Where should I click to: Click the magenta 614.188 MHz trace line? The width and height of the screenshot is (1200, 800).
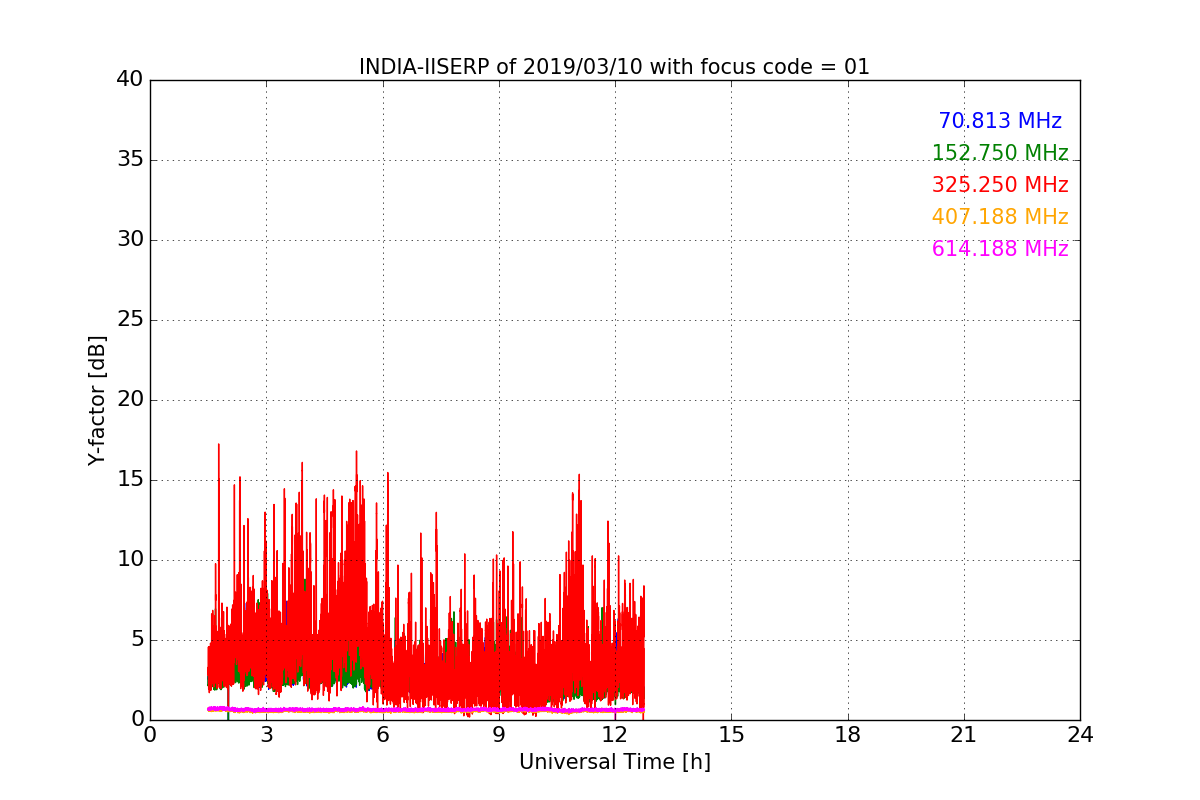425,709
